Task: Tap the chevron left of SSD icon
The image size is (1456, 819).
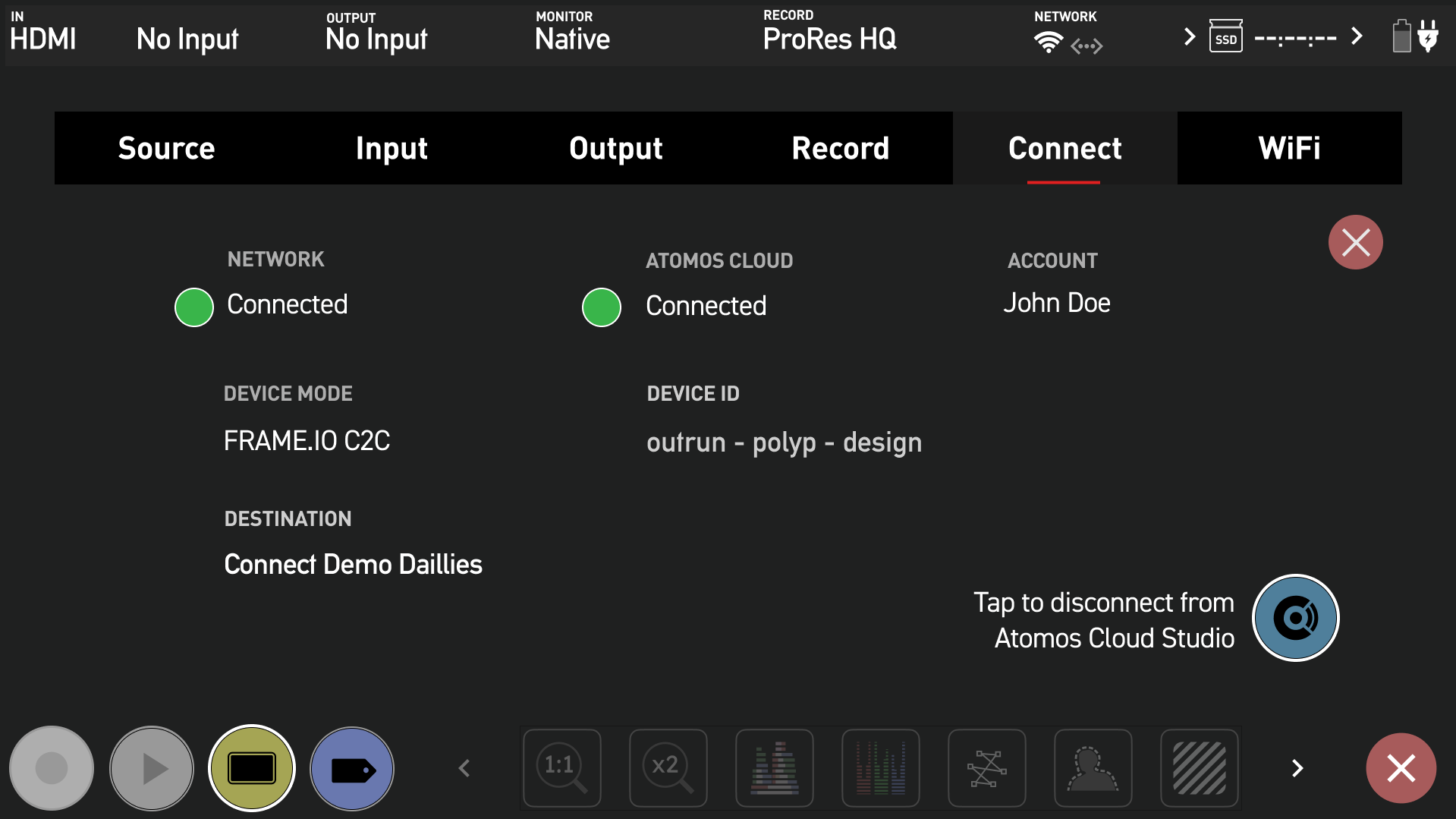Action: [1189, 36]
